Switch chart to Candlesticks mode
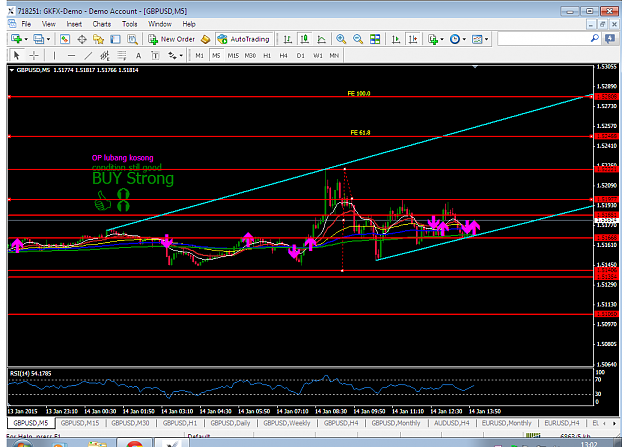Image resolution: width=625 pixels, height=447 pixels. [305, 39]
